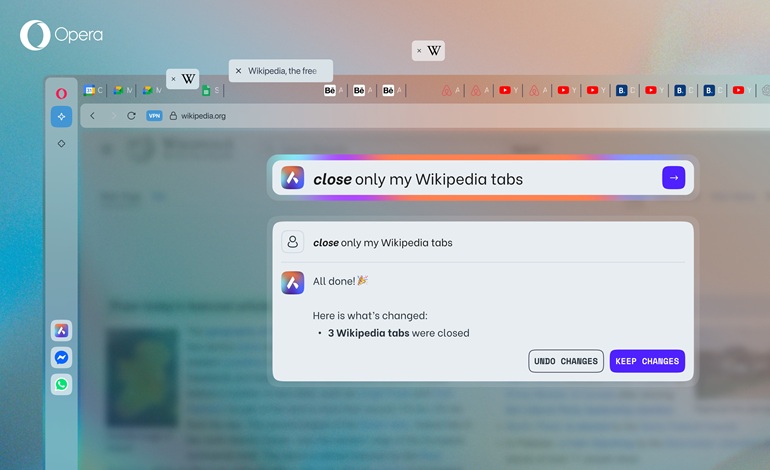Click the UNDO CHANGES button
The image size is (770, 470).
coord(566,361)
